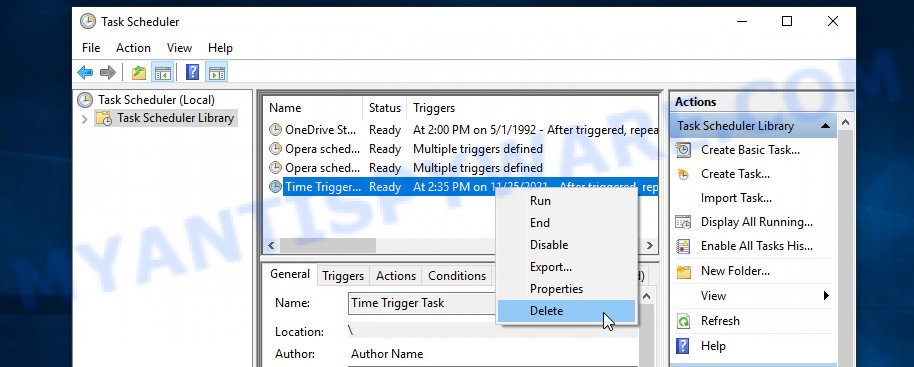
Task: Select the Time Trigger... task row
Action: [462, 187]
